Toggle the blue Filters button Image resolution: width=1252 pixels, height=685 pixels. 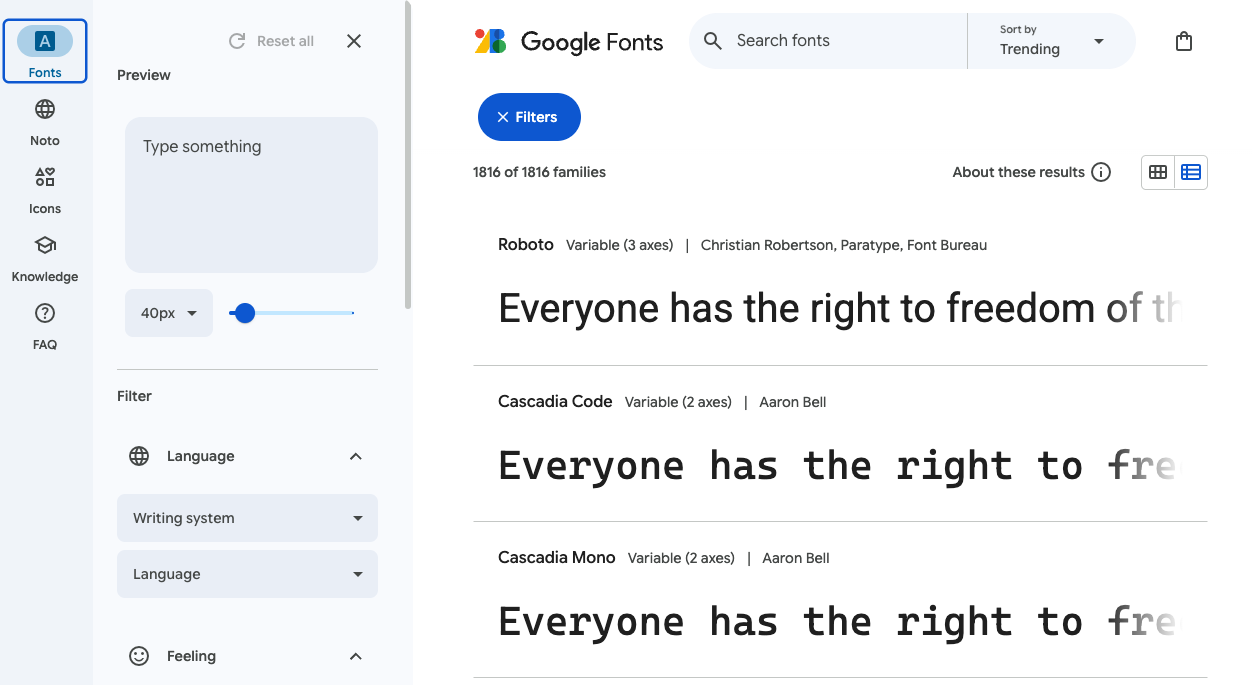click(x=529, y=117)
